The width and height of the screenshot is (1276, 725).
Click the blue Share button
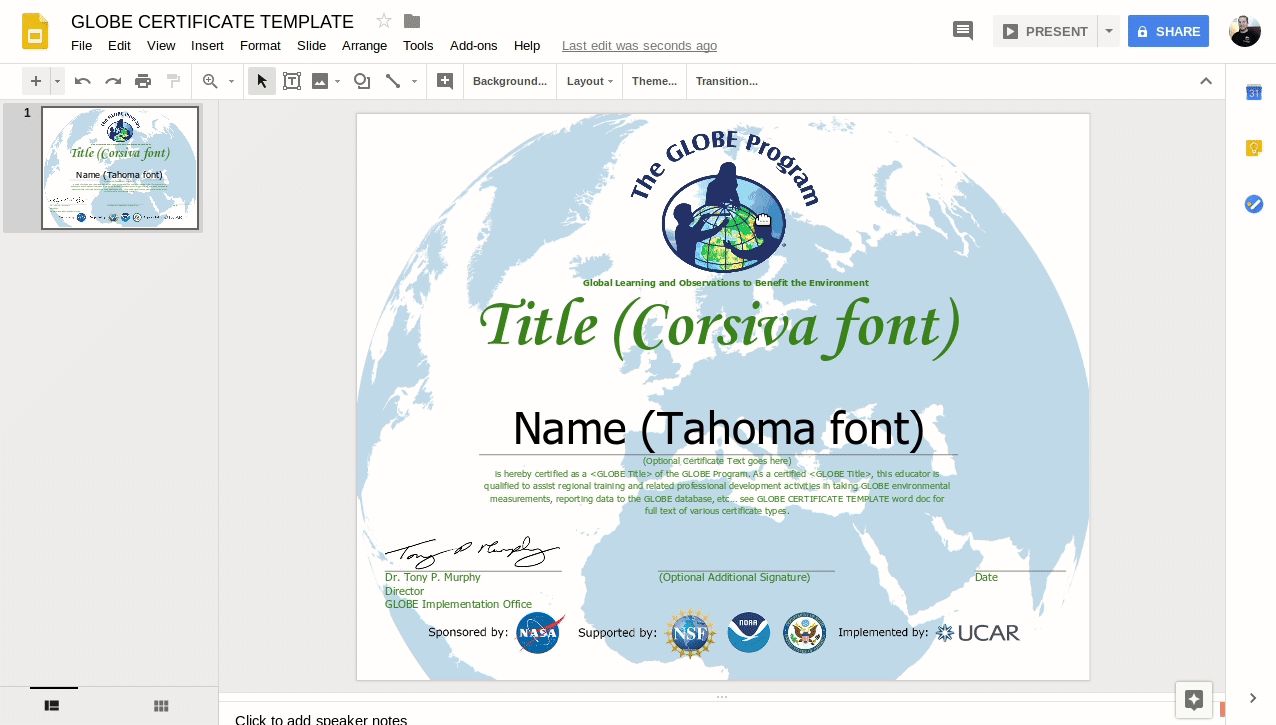[x=1168, y=31]
